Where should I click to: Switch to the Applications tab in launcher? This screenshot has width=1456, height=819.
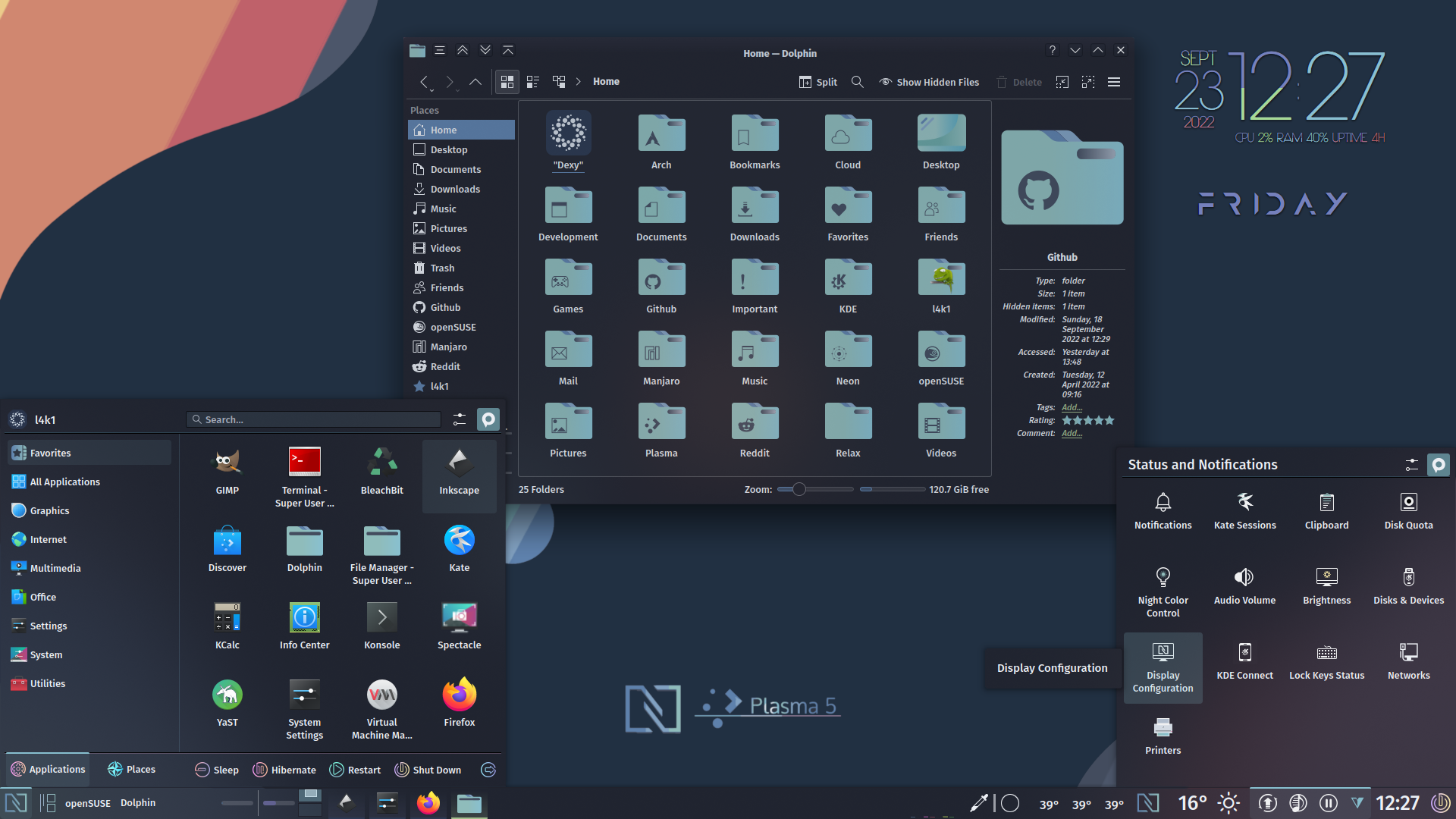48,769
